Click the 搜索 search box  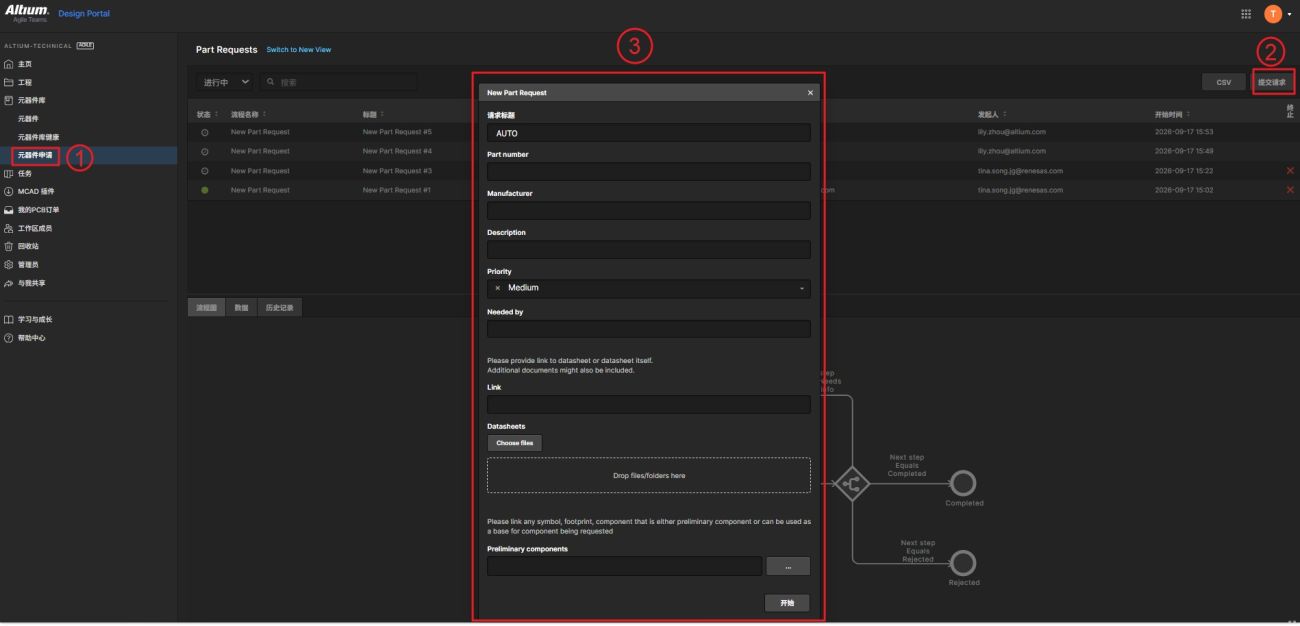tap(338, 82)
